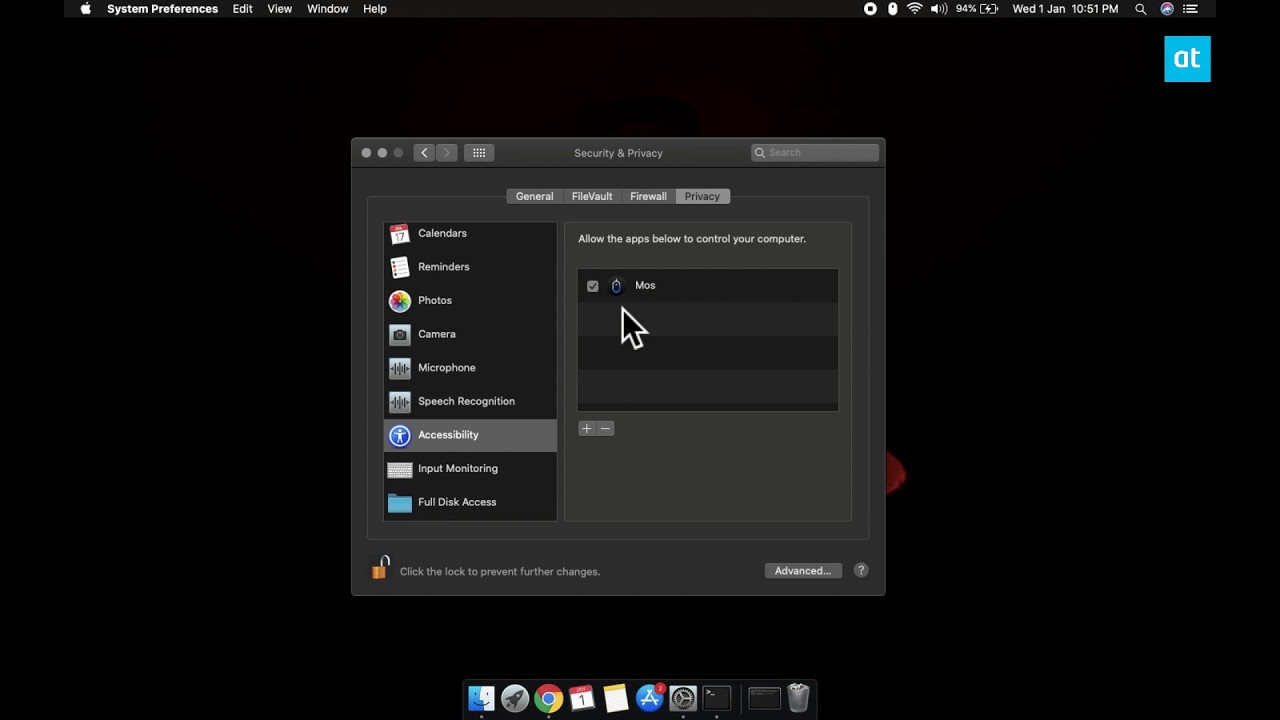Screen dimensions: 1280x720
Task: Open Terminal from the Dock
Action: (716, 696)
